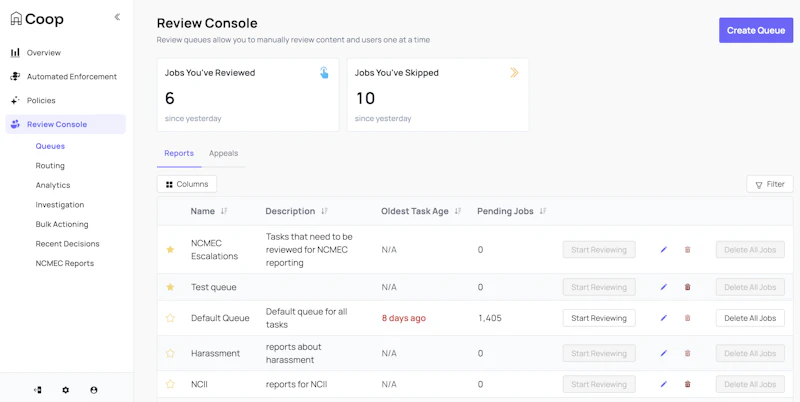The height and width of the screenshot is (402, 800).
Task: Delete the Test queue with trash icon
Action: [687, 287]
